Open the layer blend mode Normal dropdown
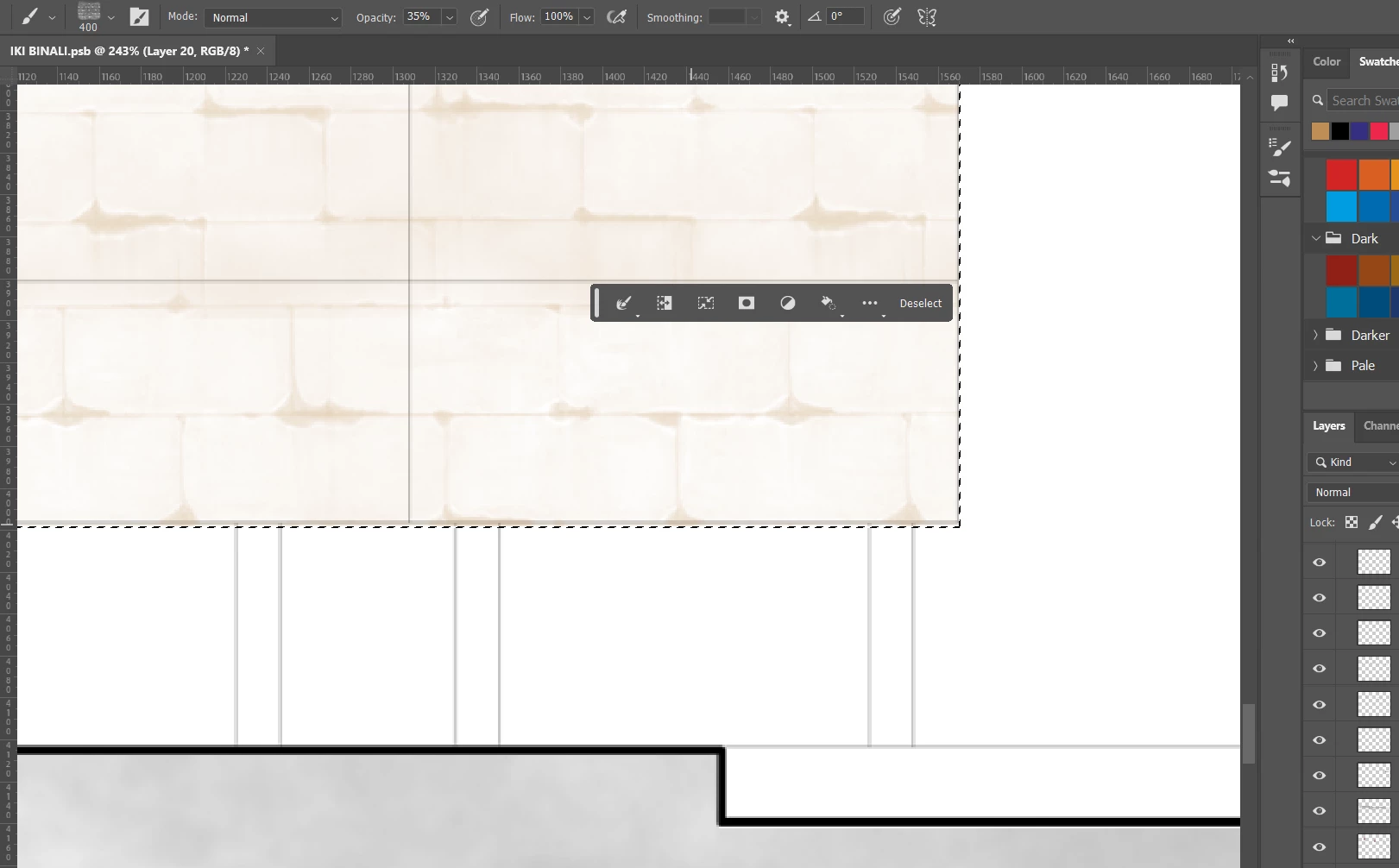The image size is (1399, 868). (1353, 493)
